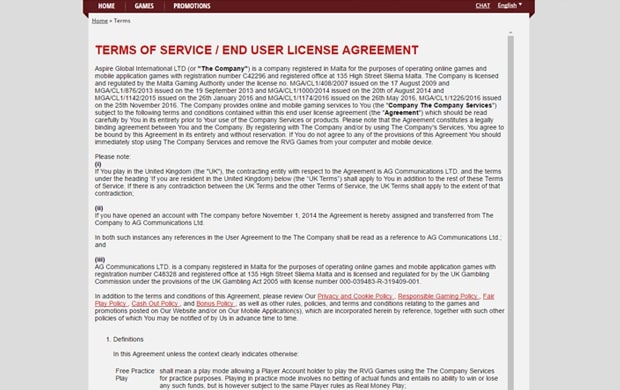This screenshot has height=390, width=620.
Task: Open the HOME menu item
Action: click(x=106, y=6)
